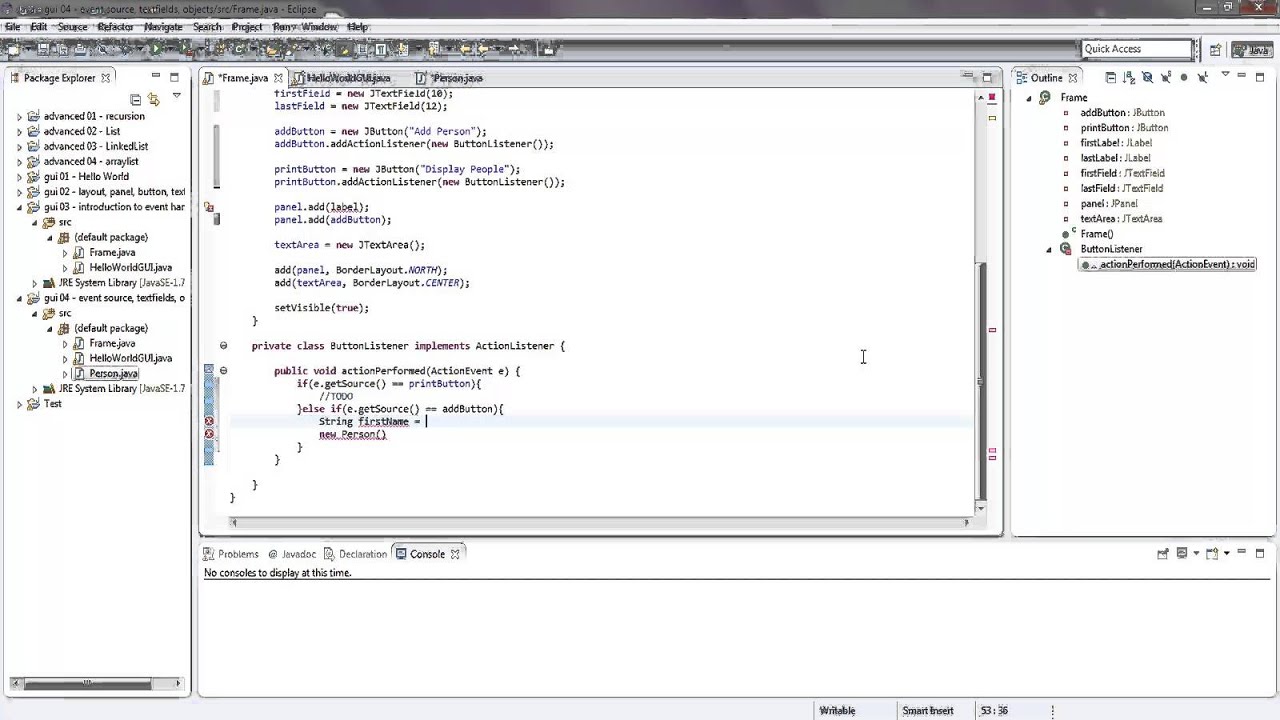Click the Toggle Mark Occurrences highlighter icon
This screenshot has width=1280, height=720.
[x=343, y=48]
